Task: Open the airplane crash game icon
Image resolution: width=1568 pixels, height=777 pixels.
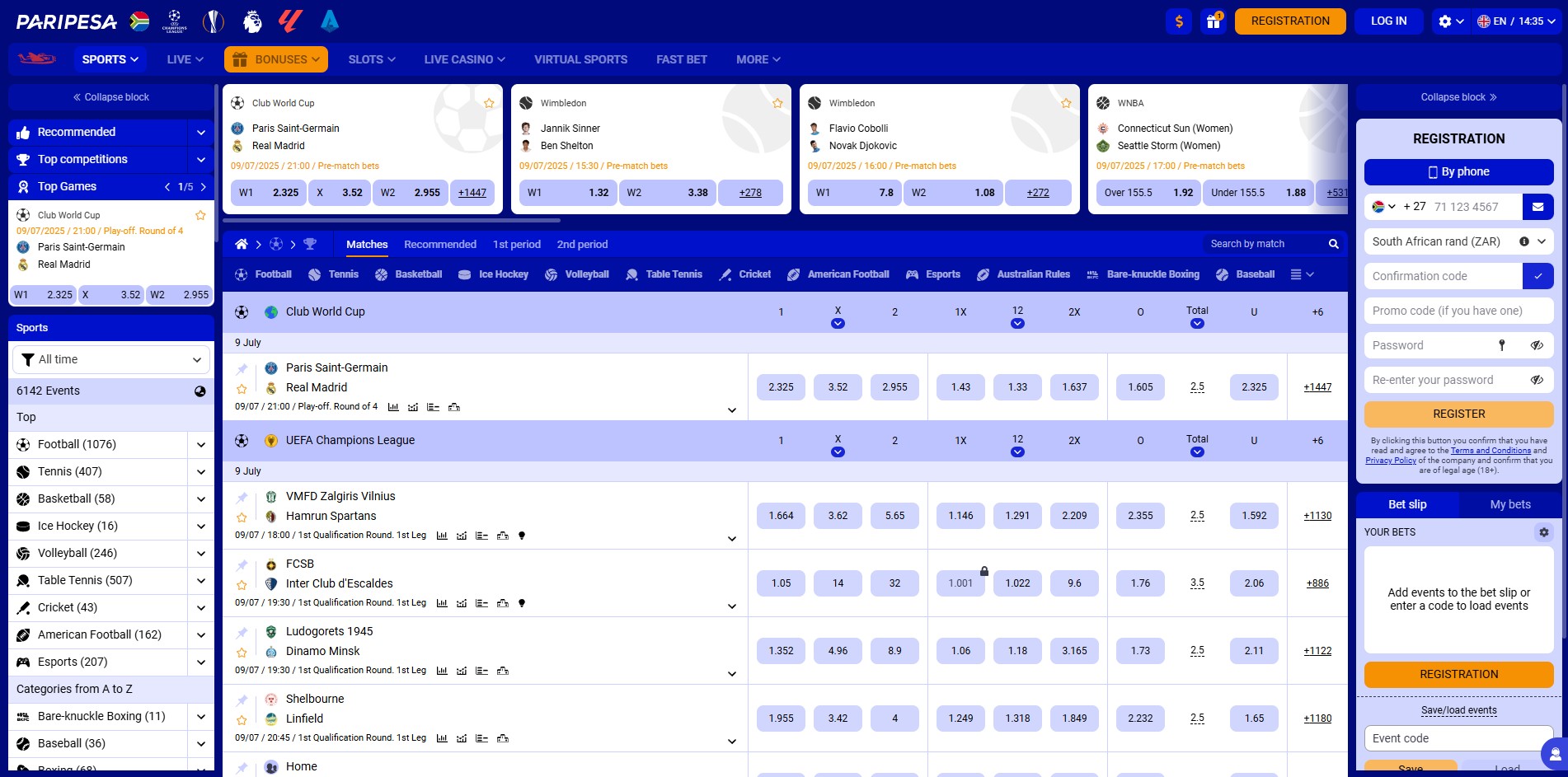Action: pos(36,59)
